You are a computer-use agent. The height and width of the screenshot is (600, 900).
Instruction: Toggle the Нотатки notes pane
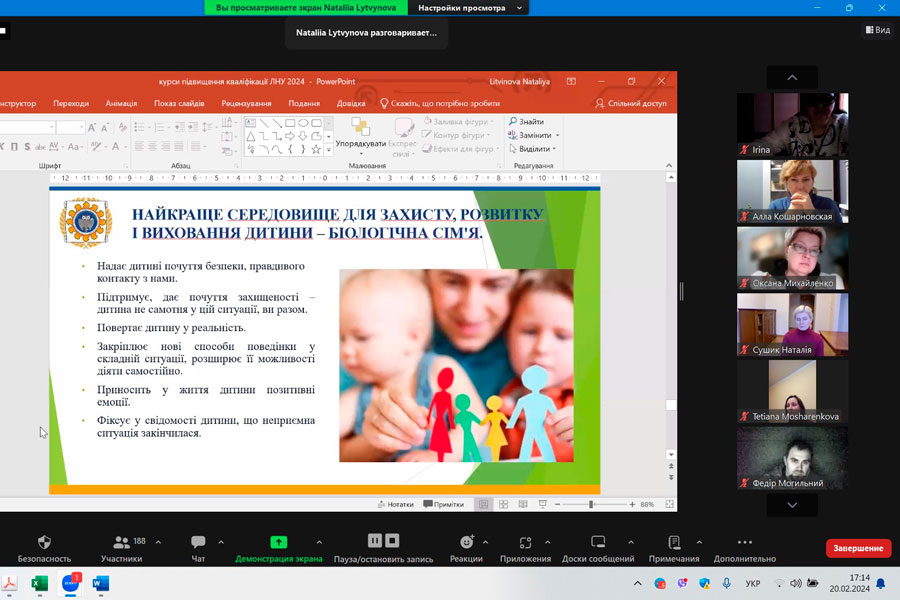pos(395,504)
